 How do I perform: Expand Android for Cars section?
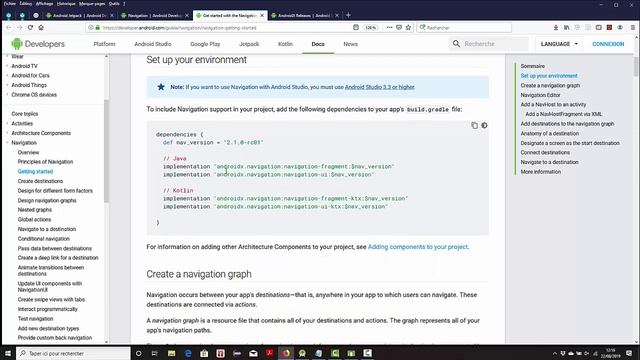coord(7,76)
